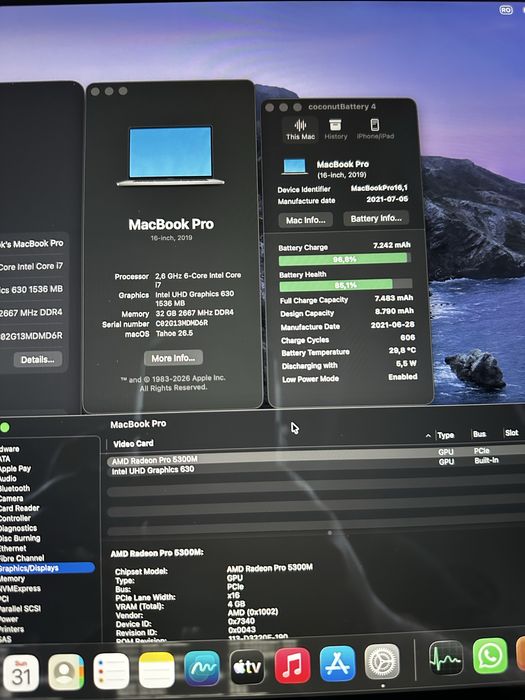Open System Settings gear in Dock
Screen dimensions: 525x700
coord(382,662)
